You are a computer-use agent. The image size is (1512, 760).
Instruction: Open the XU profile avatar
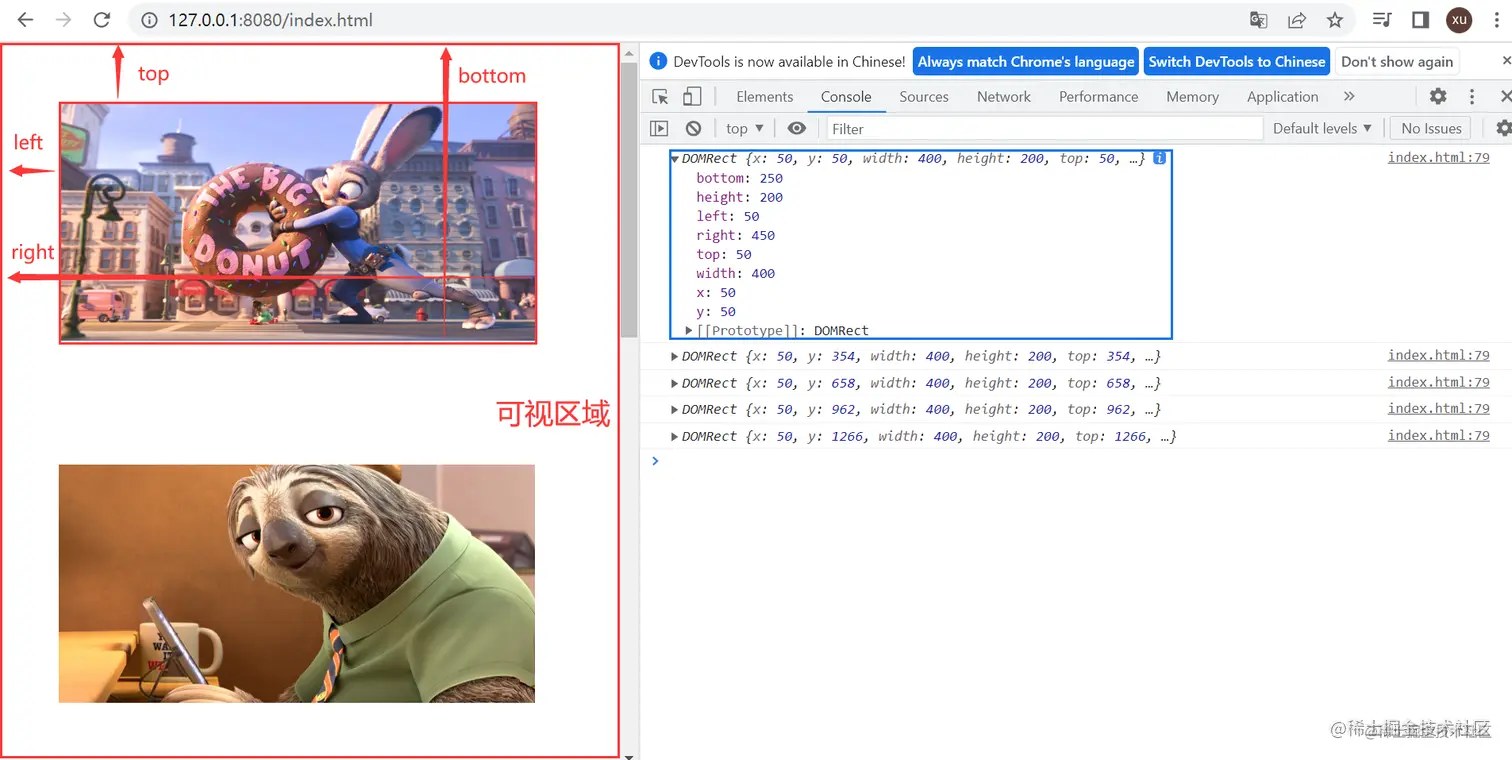pyautogui.click(x=1459, y=20)
